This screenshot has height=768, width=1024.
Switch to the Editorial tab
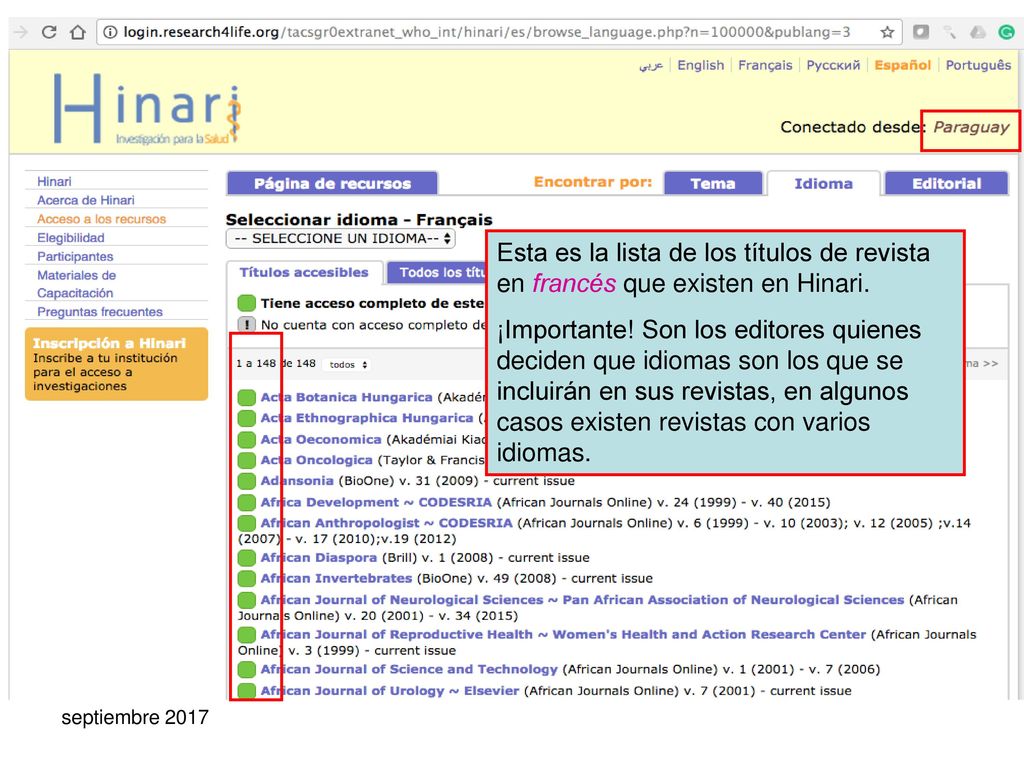pos(946,184)
